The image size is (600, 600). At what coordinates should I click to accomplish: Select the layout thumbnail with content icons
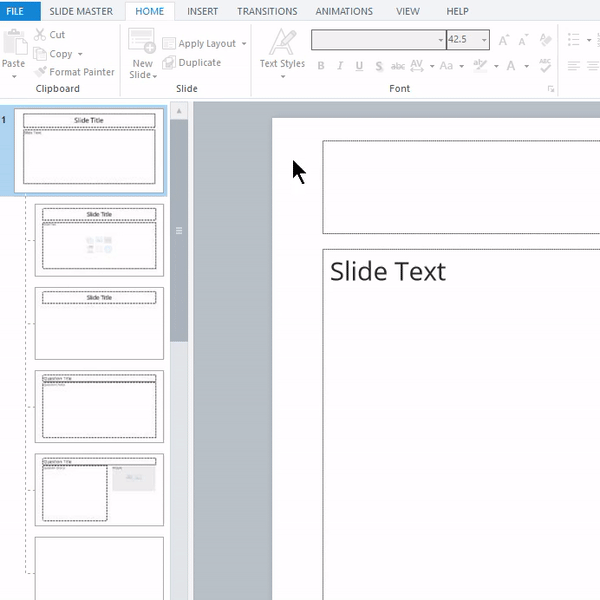(99, 240)
